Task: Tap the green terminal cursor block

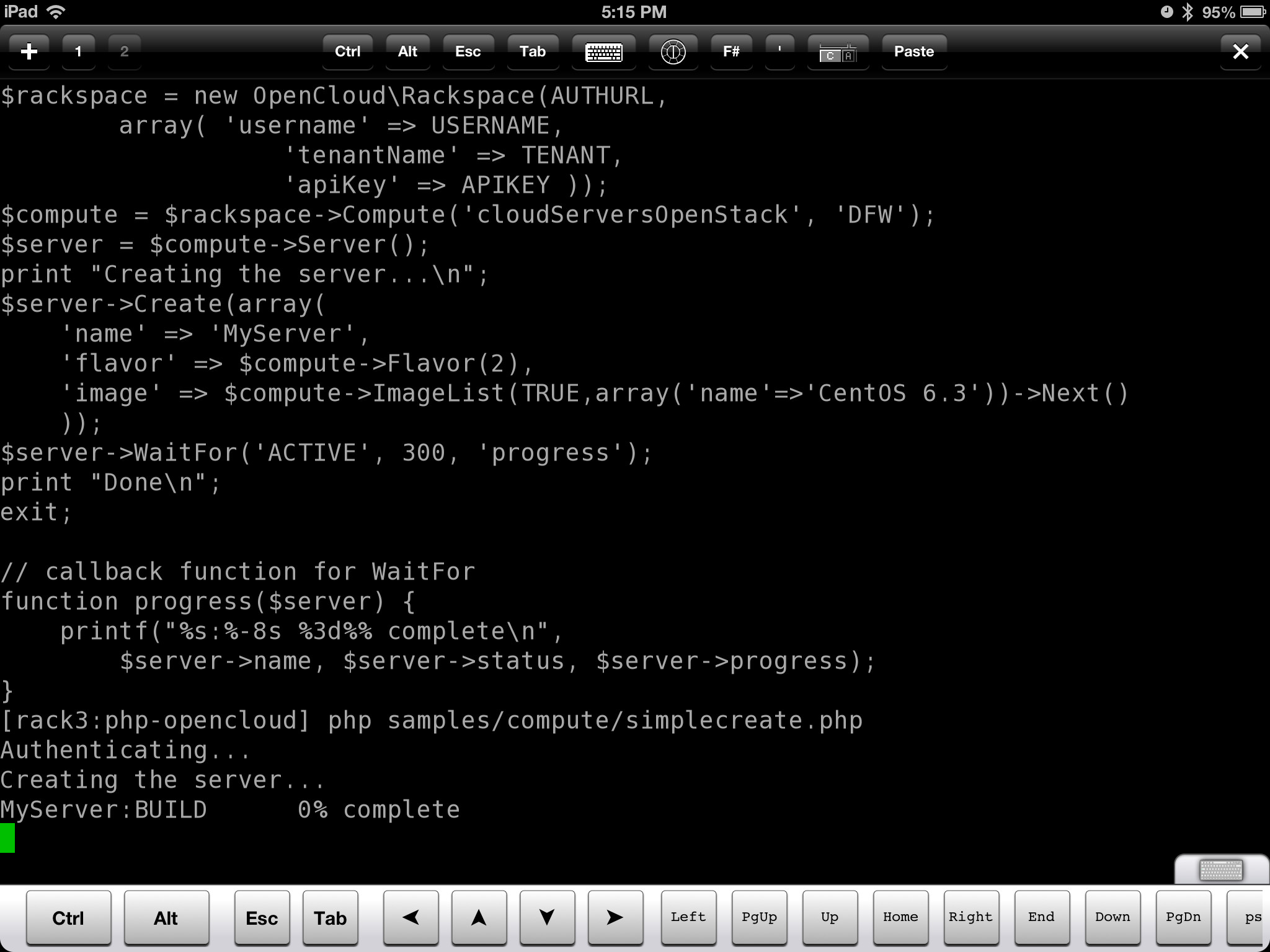Action: pyautogui.click(x=7, y=838)
